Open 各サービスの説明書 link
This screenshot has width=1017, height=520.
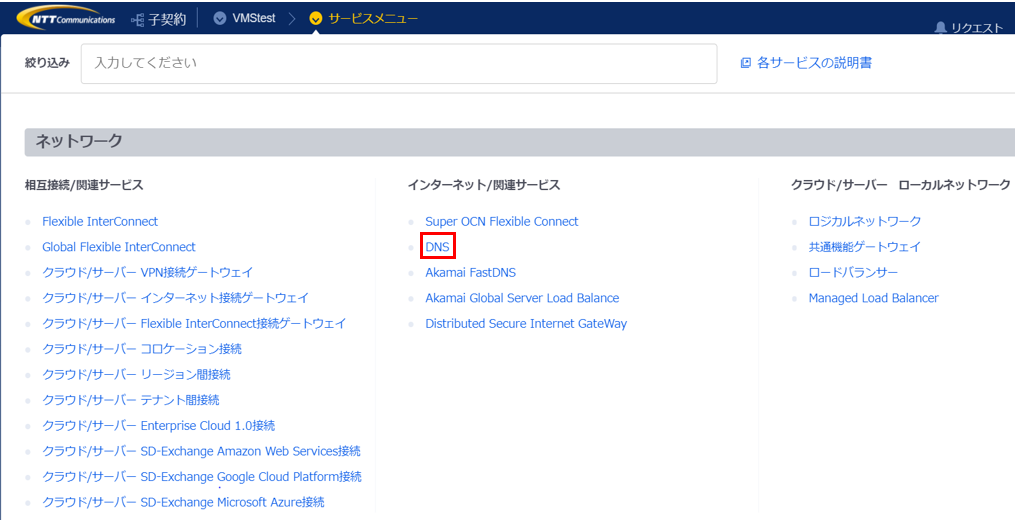click(814, 63)
